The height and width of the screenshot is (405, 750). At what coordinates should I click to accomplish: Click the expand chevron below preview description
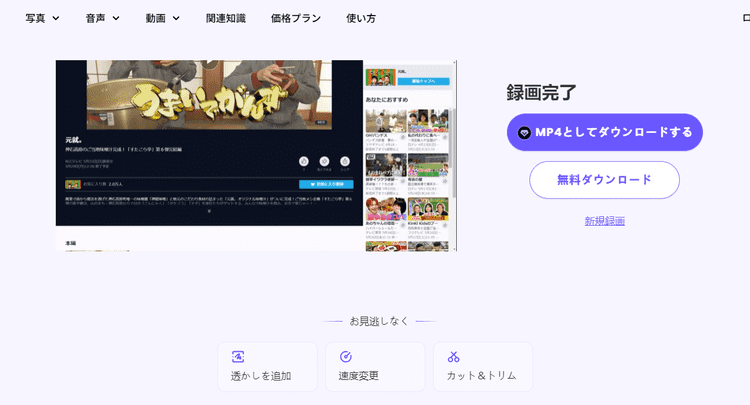point(209,211)
